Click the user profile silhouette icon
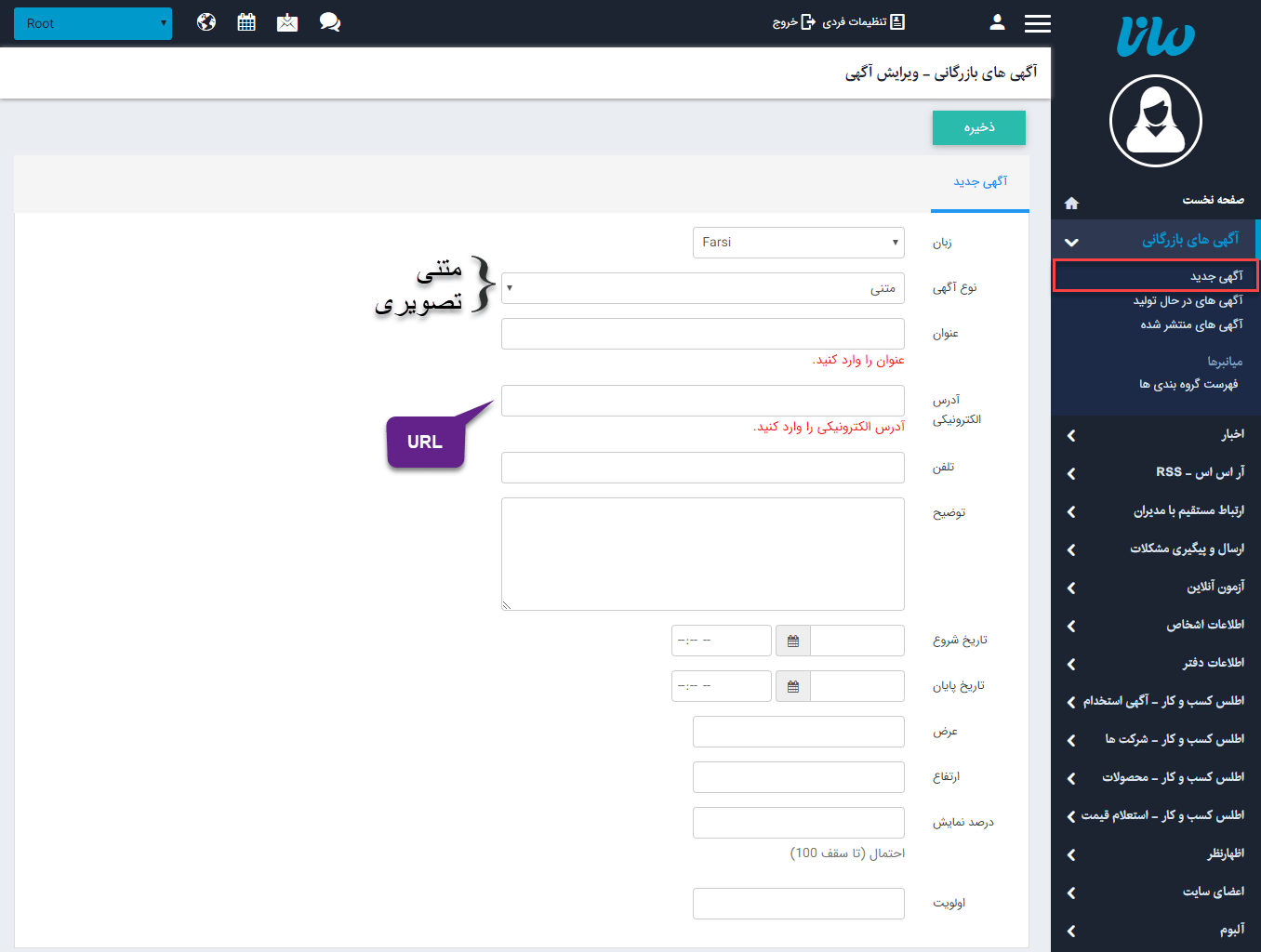Screen dimensions: 1261x952 pyautogui.click(x=997, y=21)
